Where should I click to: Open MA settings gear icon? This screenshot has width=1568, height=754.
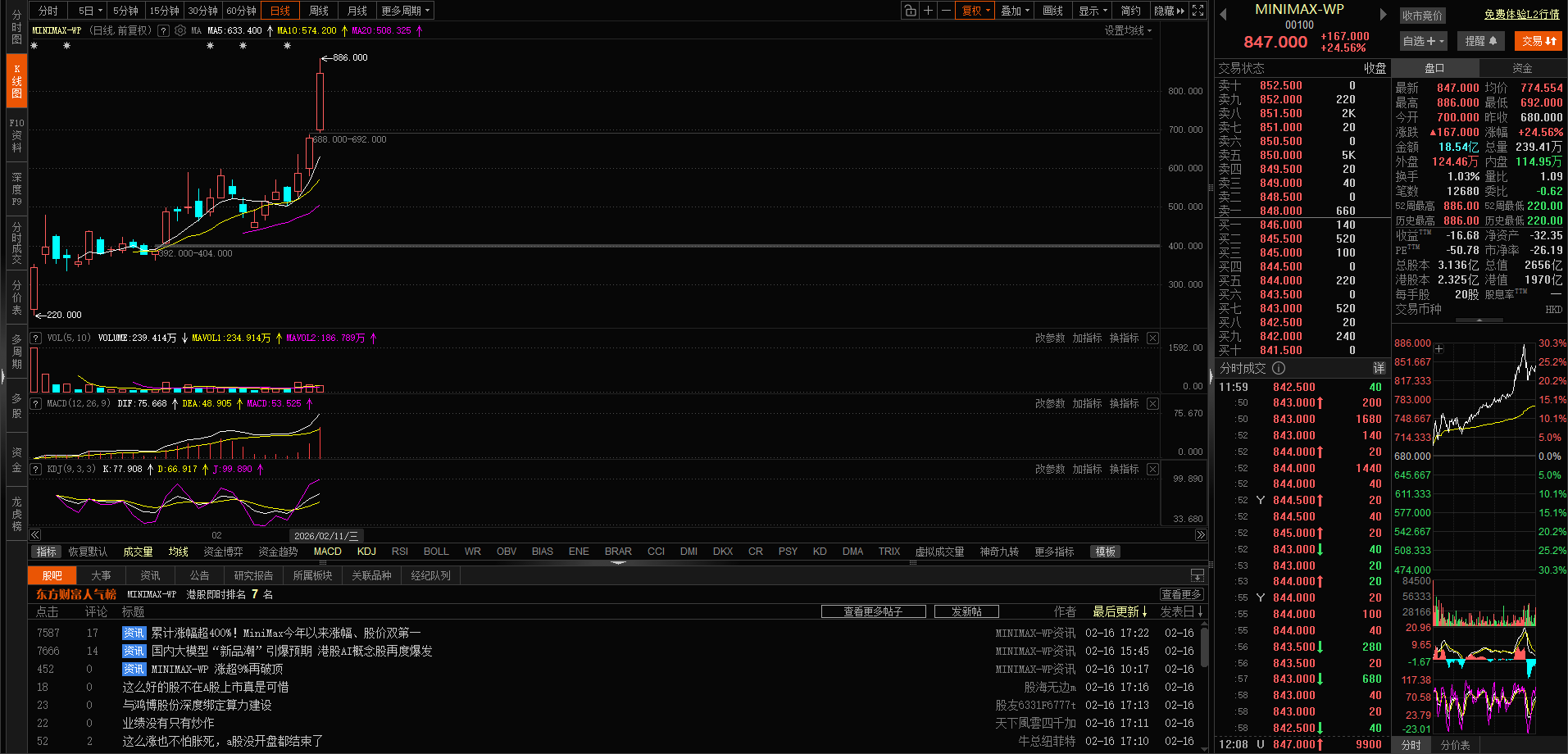click(x=180, y=30)
